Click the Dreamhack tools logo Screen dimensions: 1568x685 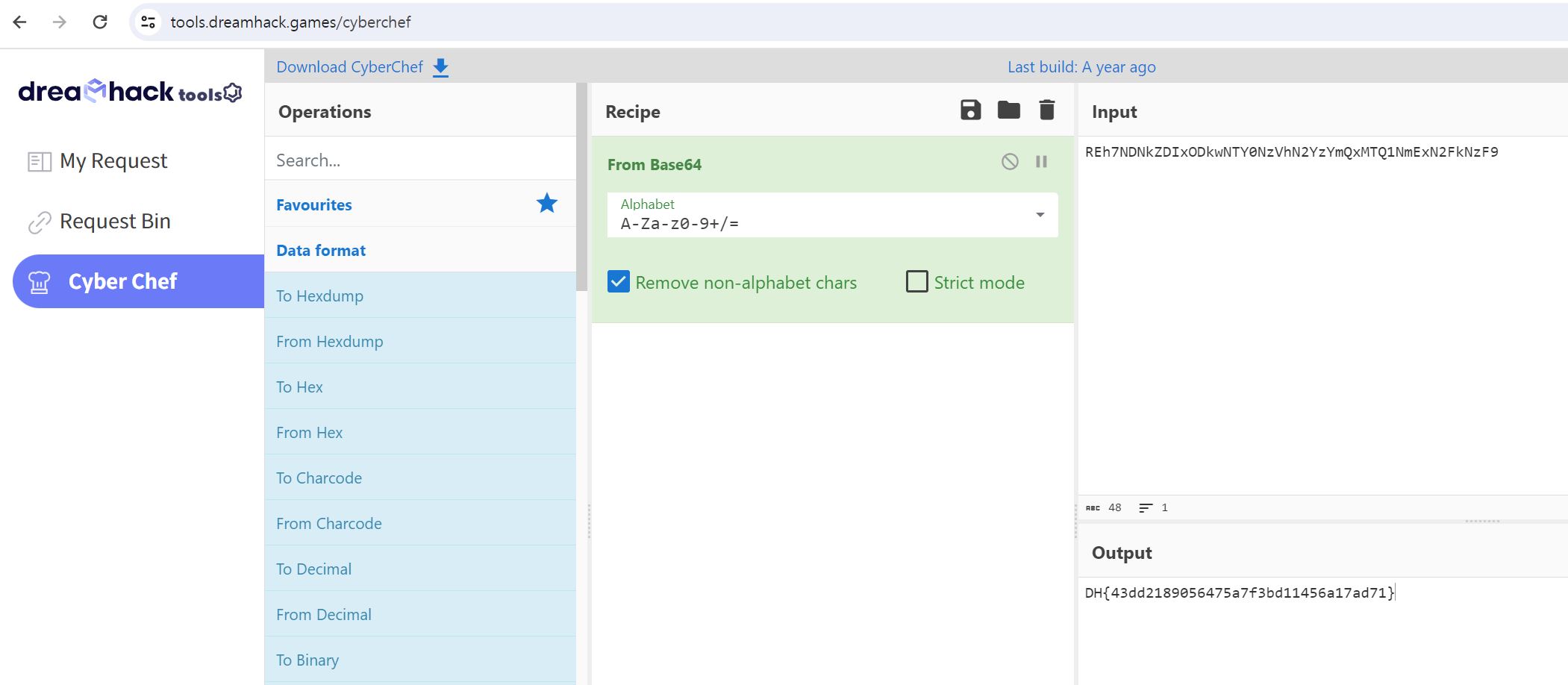(130, 92)
